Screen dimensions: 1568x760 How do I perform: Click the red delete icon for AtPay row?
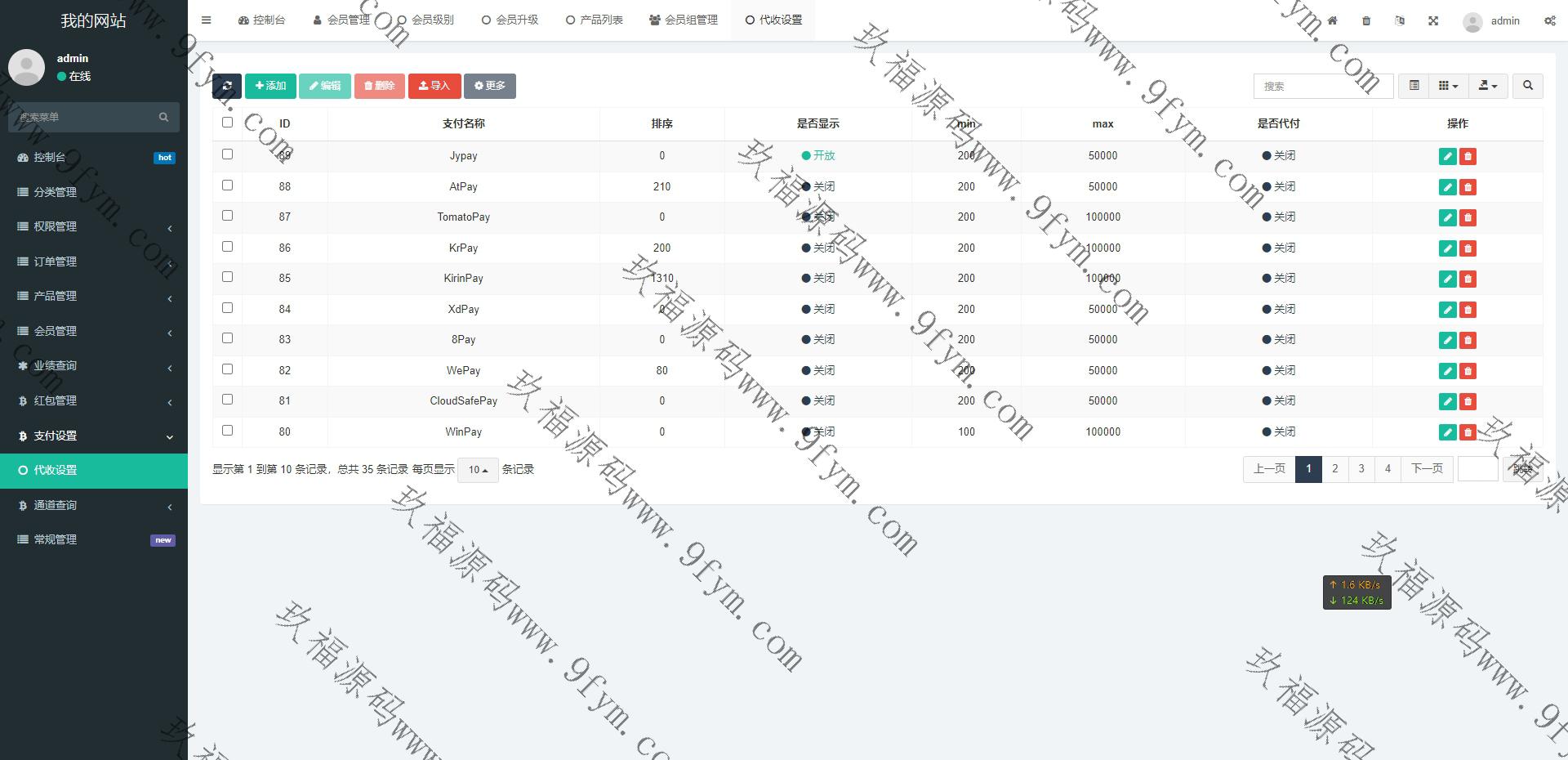[1468, 187]
